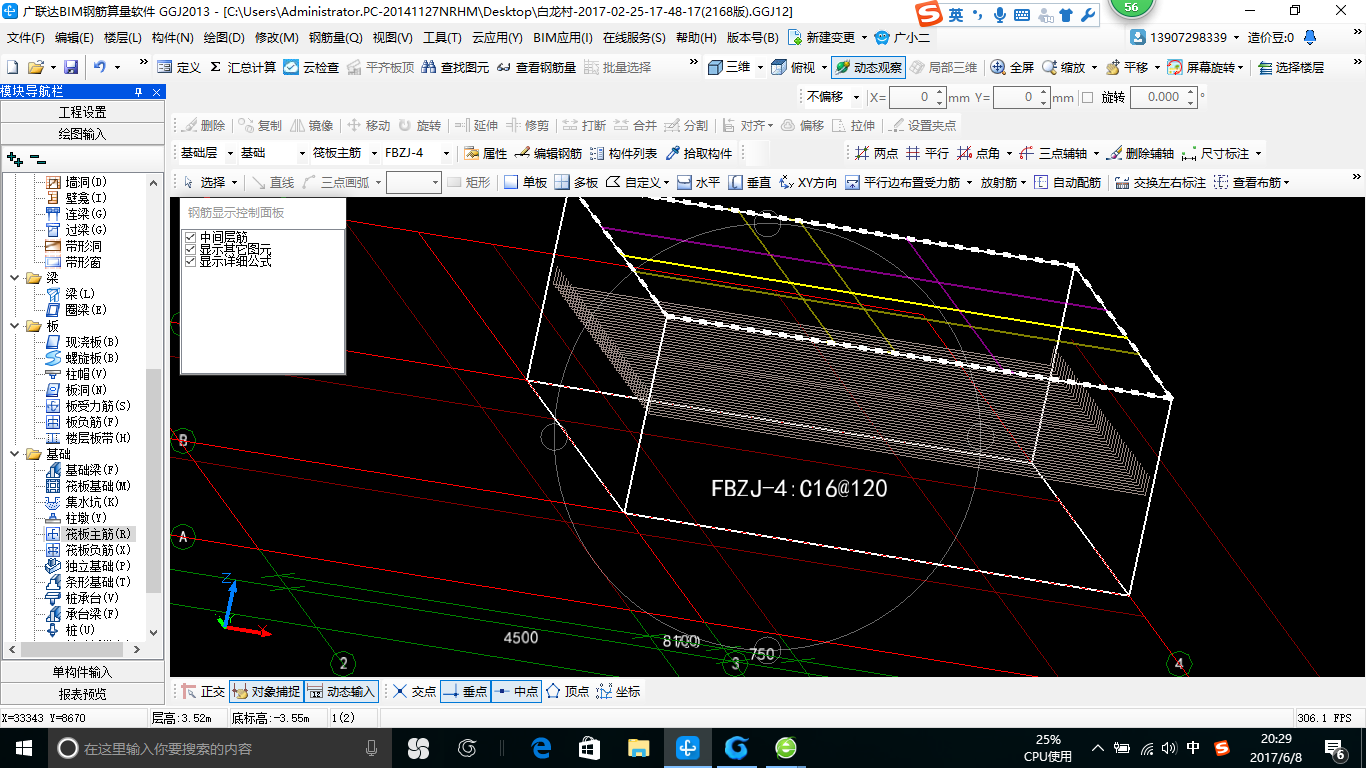Click 工程设置 navigation button

click(x=82, y=112)
